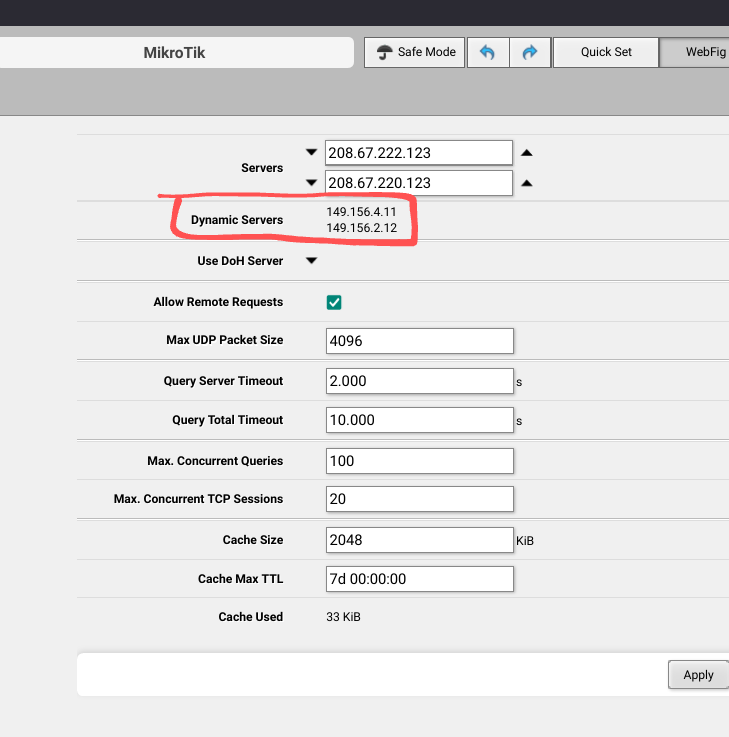Switch to WebFig
This screenshot has width=729, height=737.
coord(695,52)
